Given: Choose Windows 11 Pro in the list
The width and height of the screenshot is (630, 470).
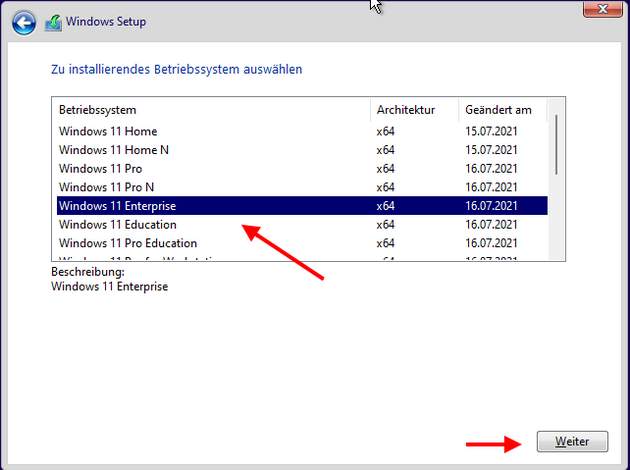Looking at the screenshot, I should tap(100, 169).
